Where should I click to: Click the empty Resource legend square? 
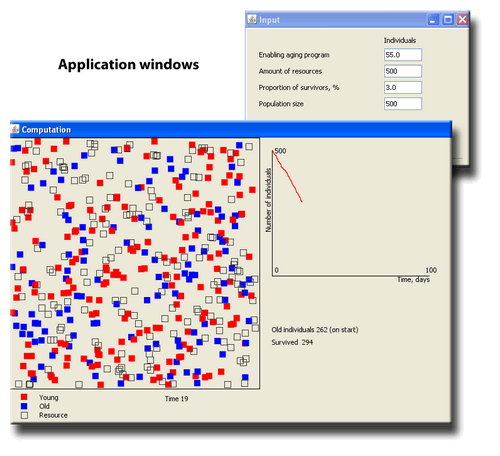pos(24,415)
